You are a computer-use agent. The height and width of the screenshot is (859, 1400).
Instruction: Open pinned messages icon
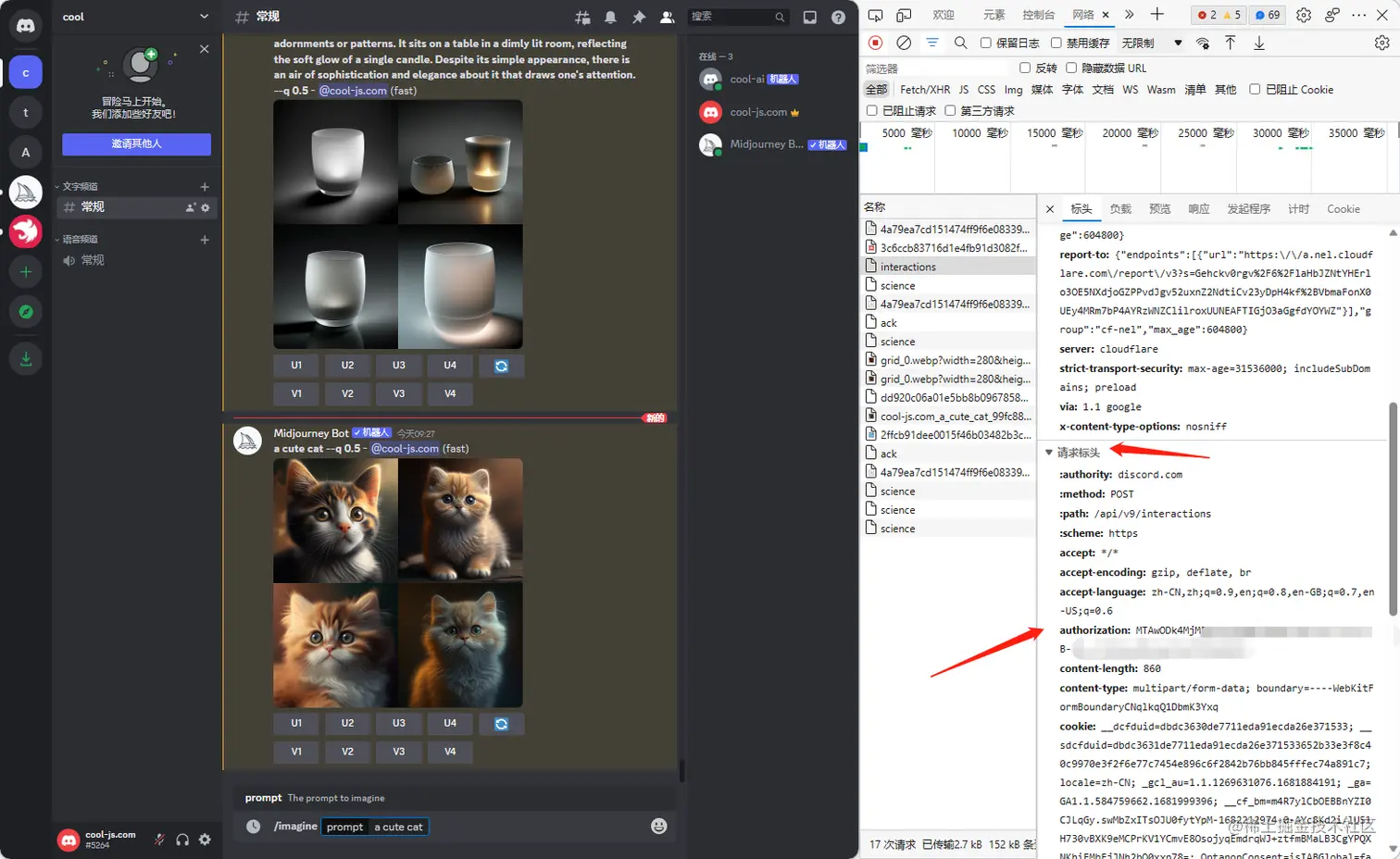tap(639, 17)
